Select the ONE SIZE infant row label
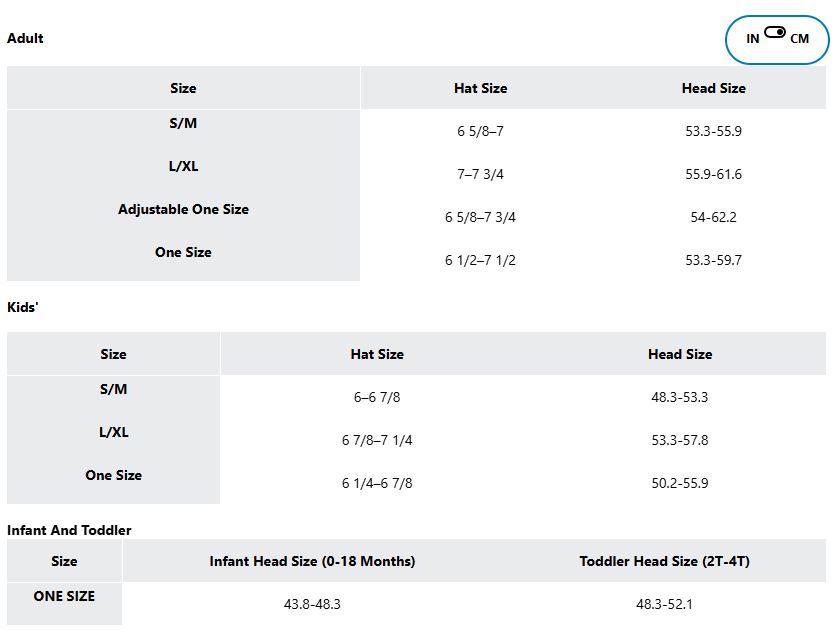The image size is (836, 635). point(64,596)
